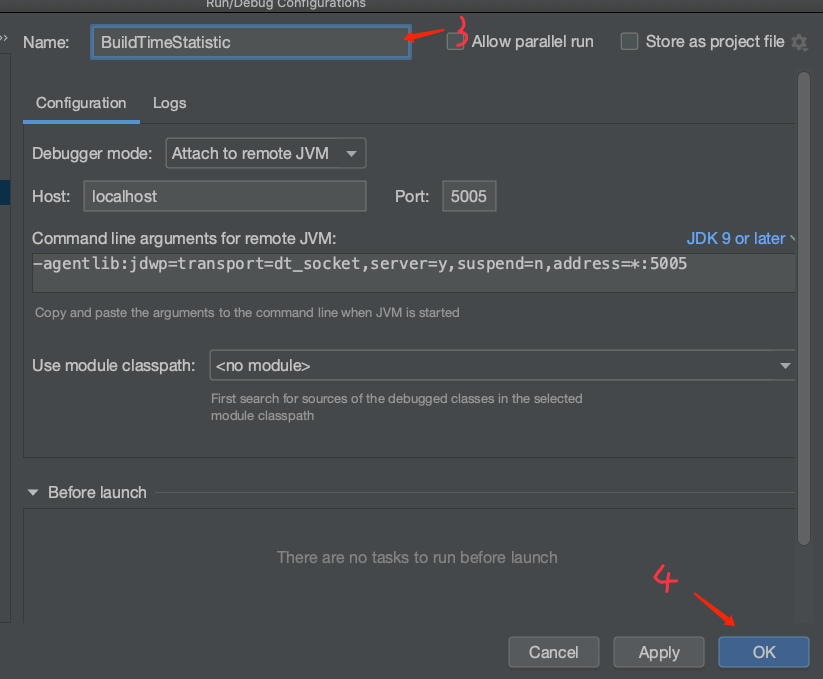Collapse the Before launch section
The height and width of the screenshot is (679, 823).
[33, 493]
